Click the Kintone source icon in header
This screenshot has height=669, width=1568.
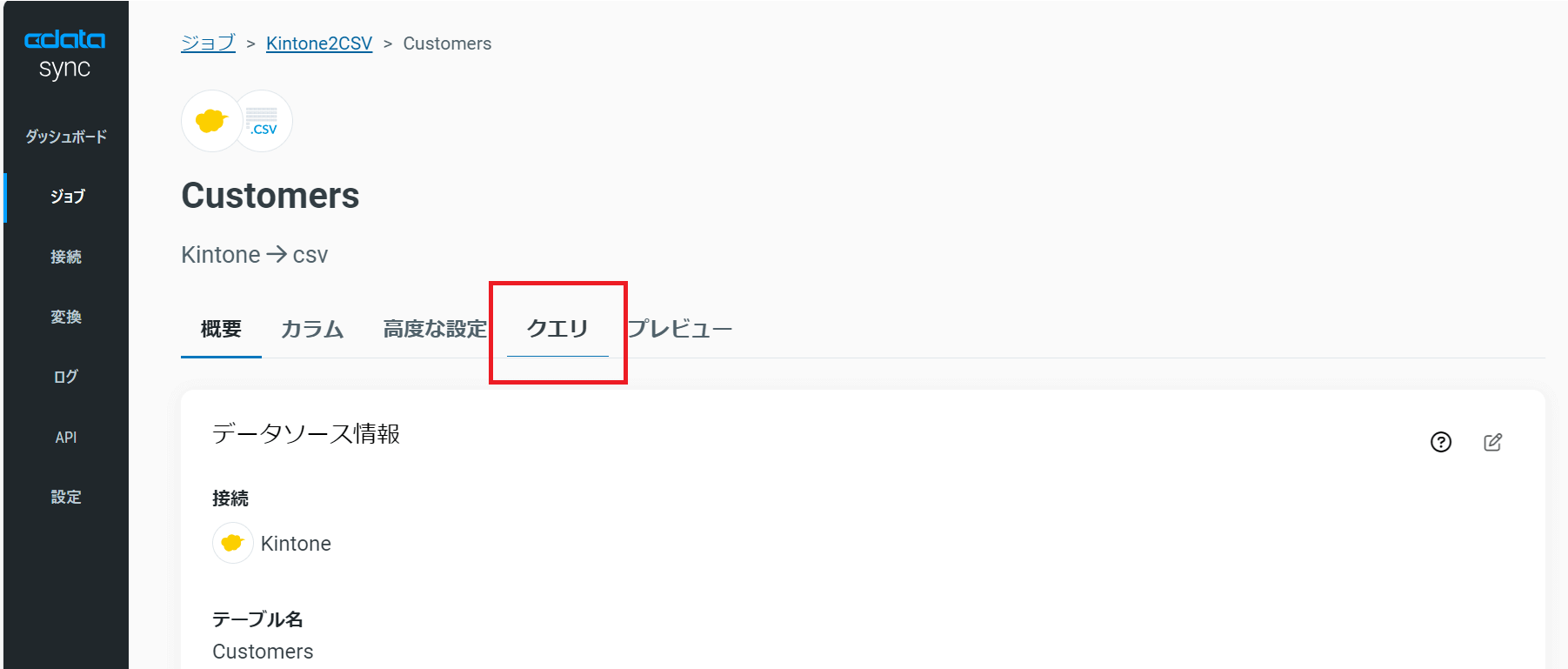211,121
